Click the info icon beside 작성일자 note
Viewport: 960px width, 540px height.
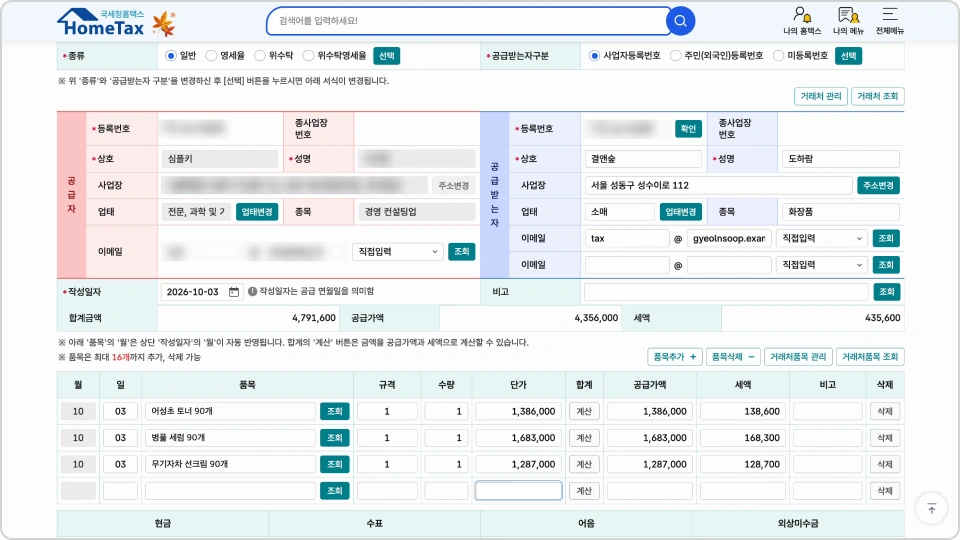pos(252,291)
